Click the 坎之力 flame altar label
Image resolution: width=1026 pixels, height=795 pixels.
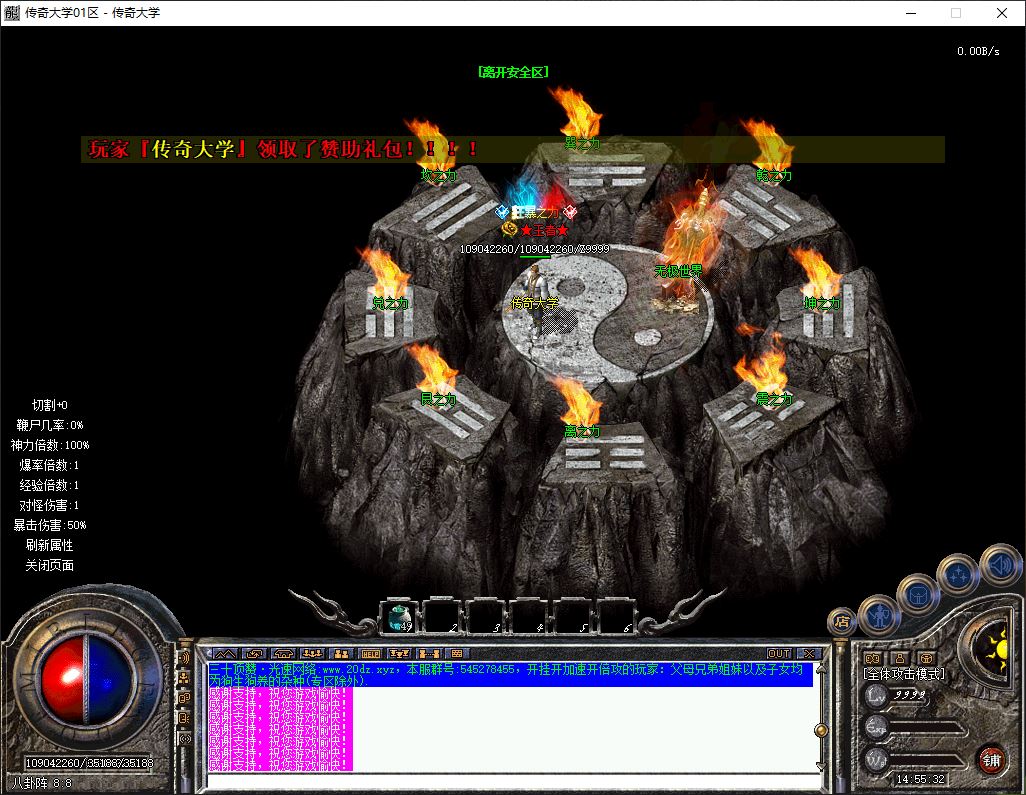click(438, 175)
